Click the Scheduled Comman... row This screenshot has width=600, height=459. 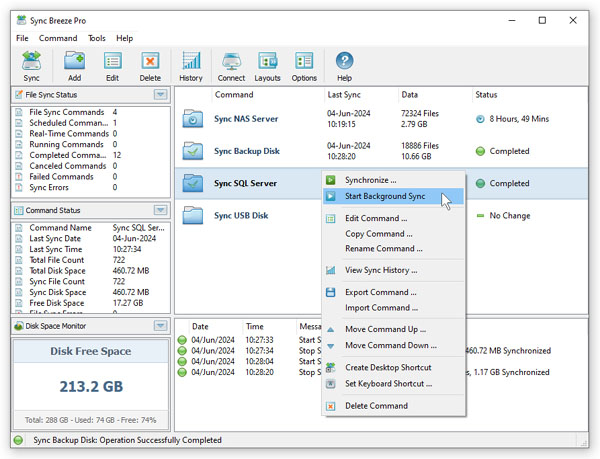tap(91, 123)
